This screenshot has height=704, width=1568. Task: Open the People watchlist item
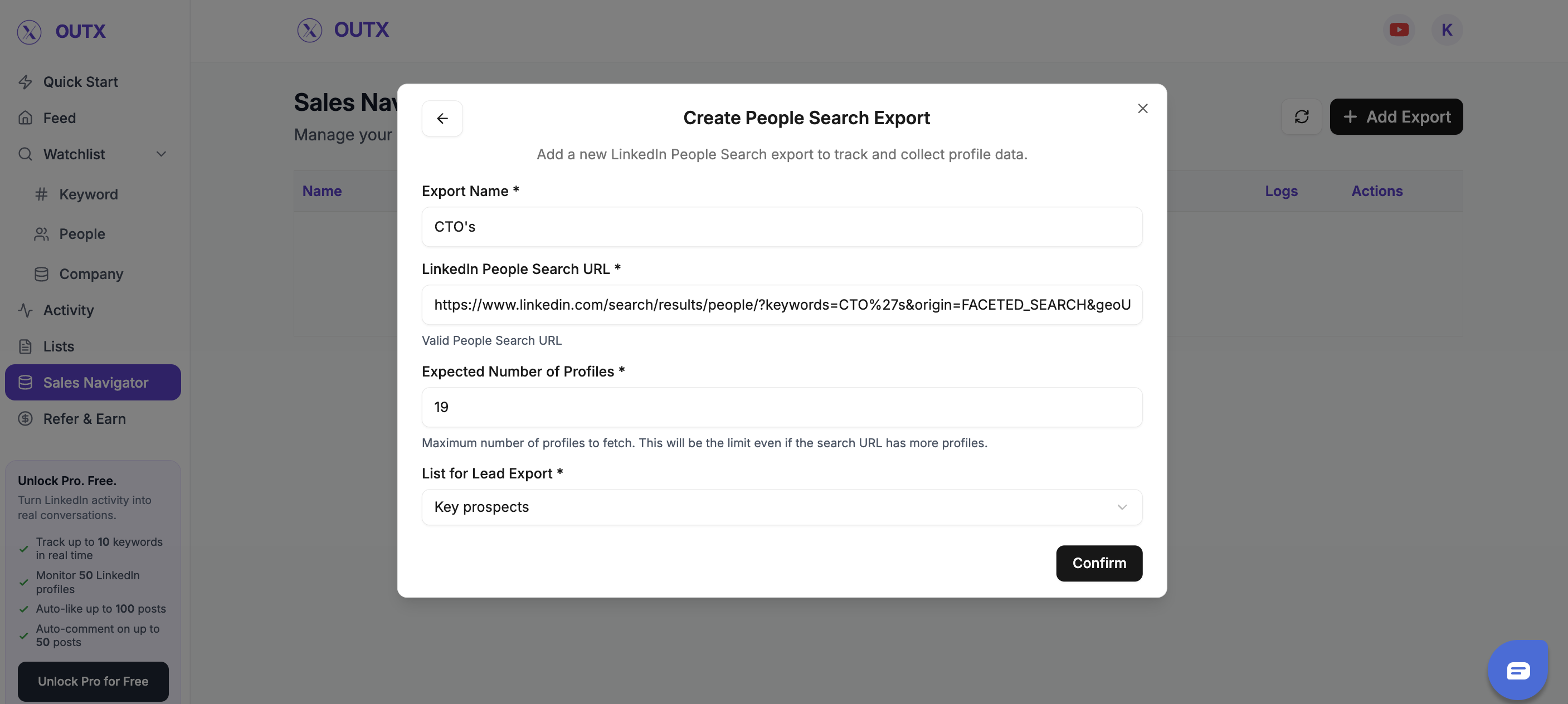[x=81, y=234]
